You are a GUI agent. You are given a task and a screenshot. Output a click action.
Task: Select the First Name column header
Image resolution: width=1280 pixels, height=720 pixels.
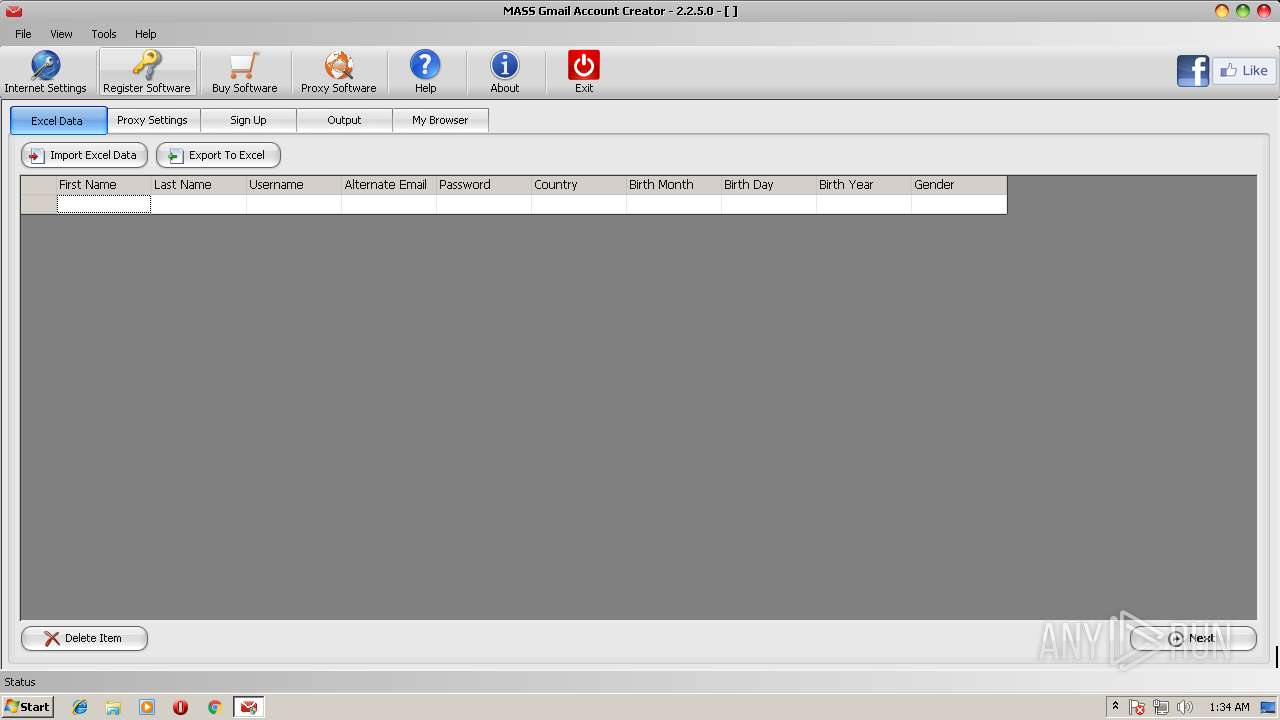pos(104,185)
